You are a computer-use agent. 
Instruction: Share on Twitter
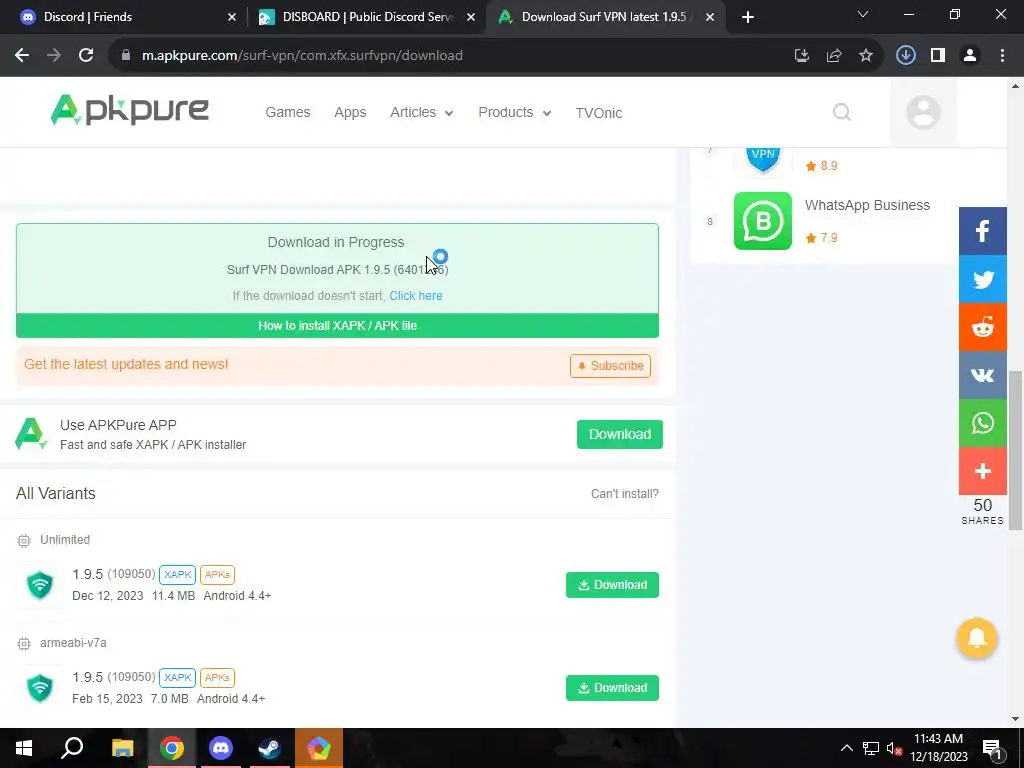click(x=982, y=280)
